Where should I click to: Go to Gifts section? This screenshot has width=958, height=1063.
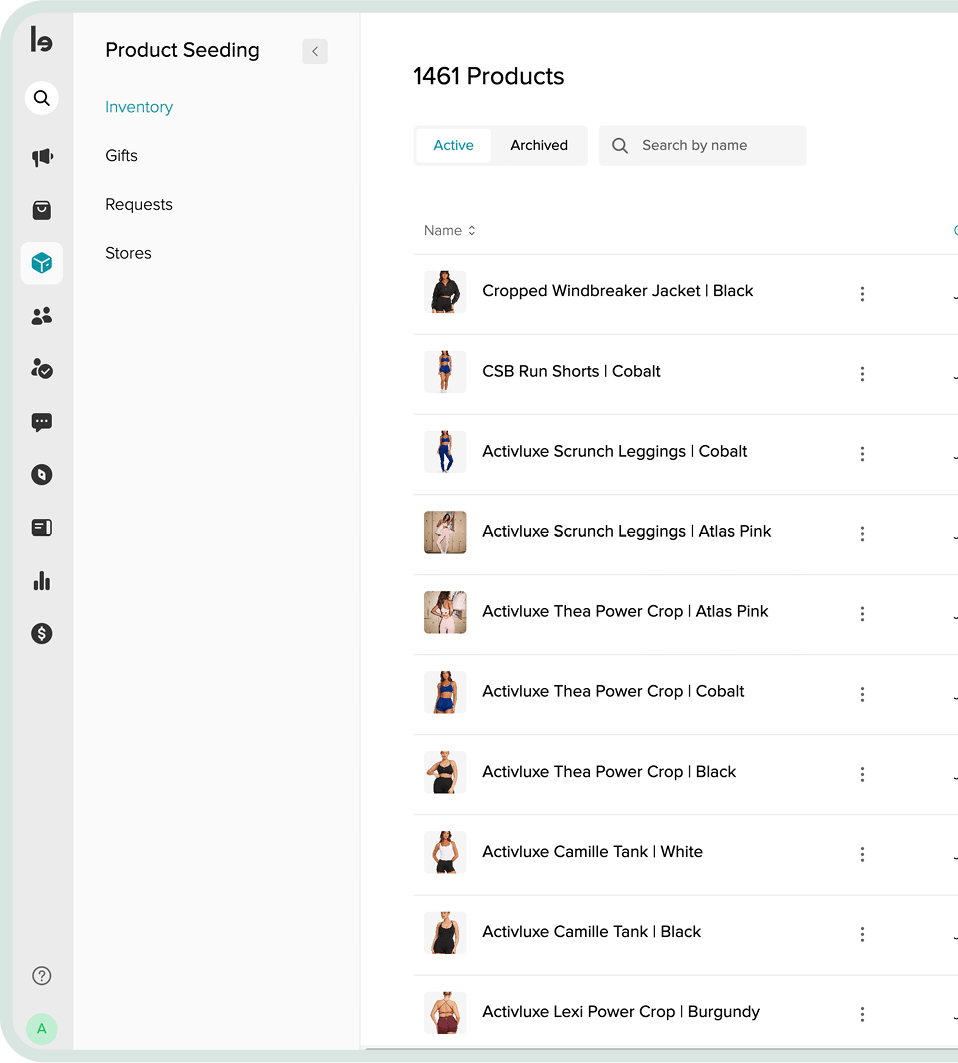coord(122,156)
